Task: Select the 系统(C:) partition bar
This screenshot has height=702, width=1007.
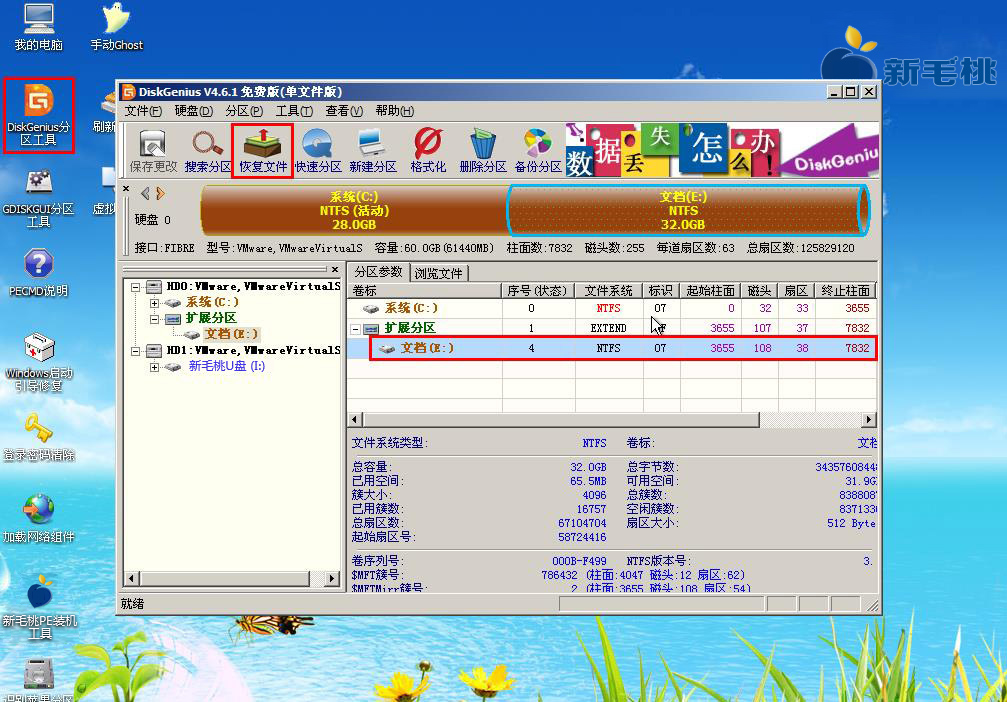Action: tap(354, 211)
